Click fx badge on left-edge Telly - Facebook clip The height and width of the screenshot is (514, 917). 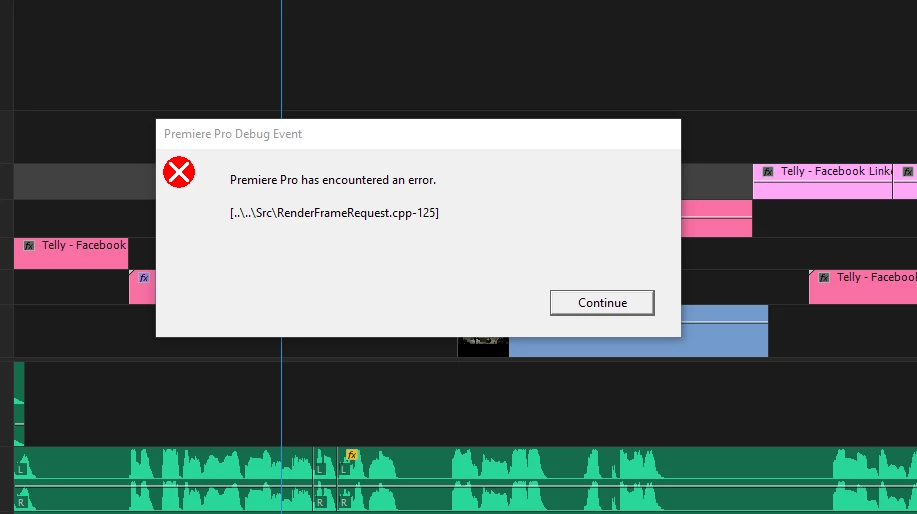(29, 246)
